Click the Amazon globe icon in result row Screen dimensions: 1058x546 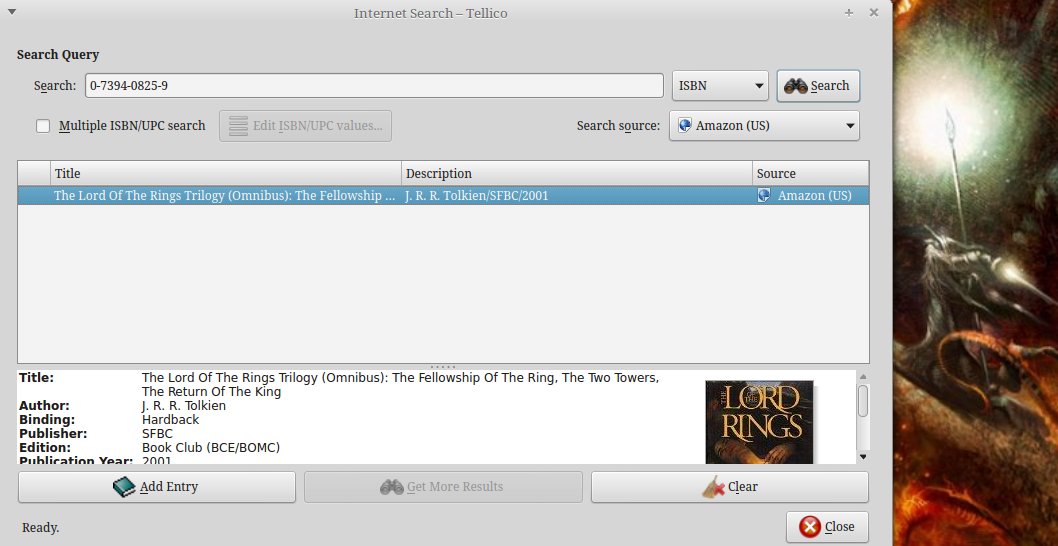pyautogui.click(x=763, y=196)
